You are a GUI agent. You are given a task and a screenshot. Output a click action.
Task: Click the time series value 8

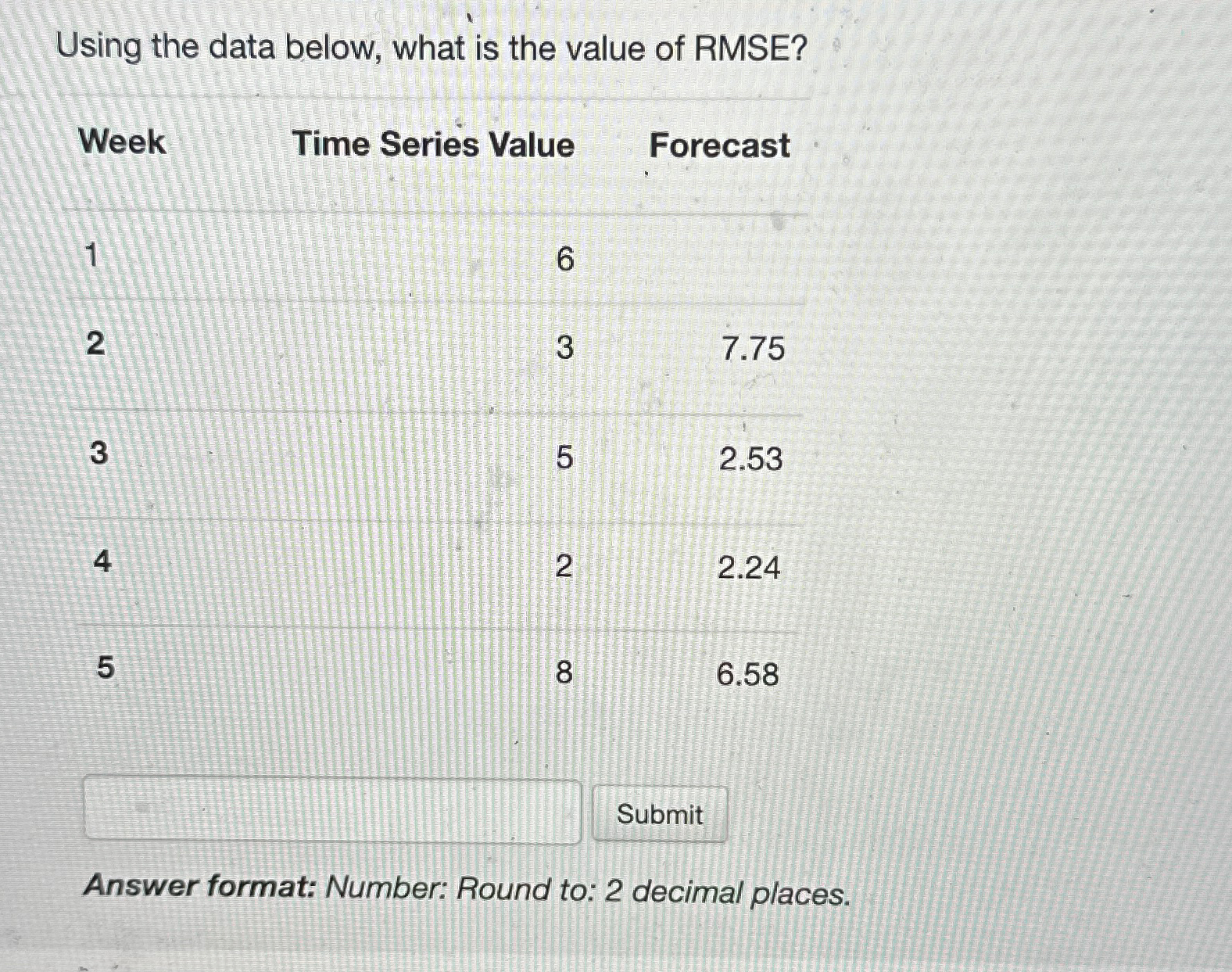pos(565,675)
